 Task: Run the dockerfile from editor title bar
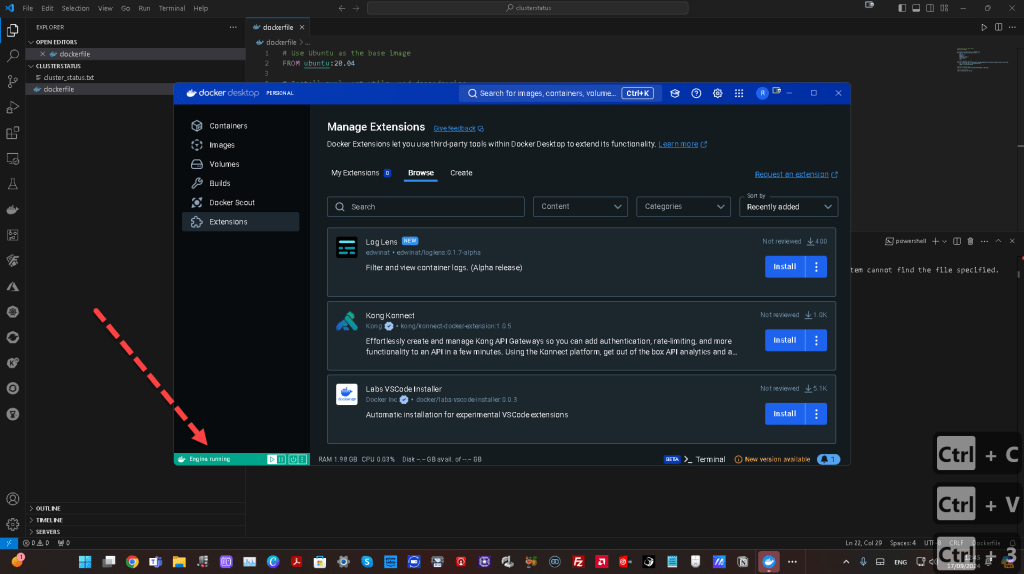tap(984, 27)
